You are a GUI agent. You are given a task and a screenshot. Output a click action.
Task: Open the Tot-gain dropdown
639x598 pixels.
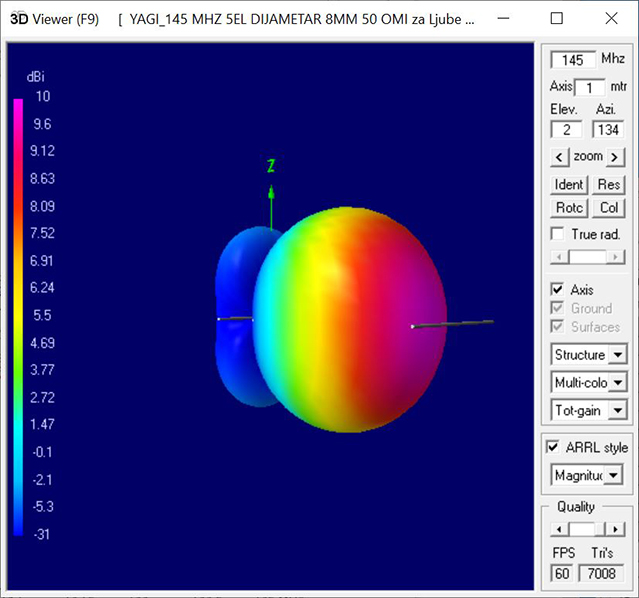coord(618,410)
